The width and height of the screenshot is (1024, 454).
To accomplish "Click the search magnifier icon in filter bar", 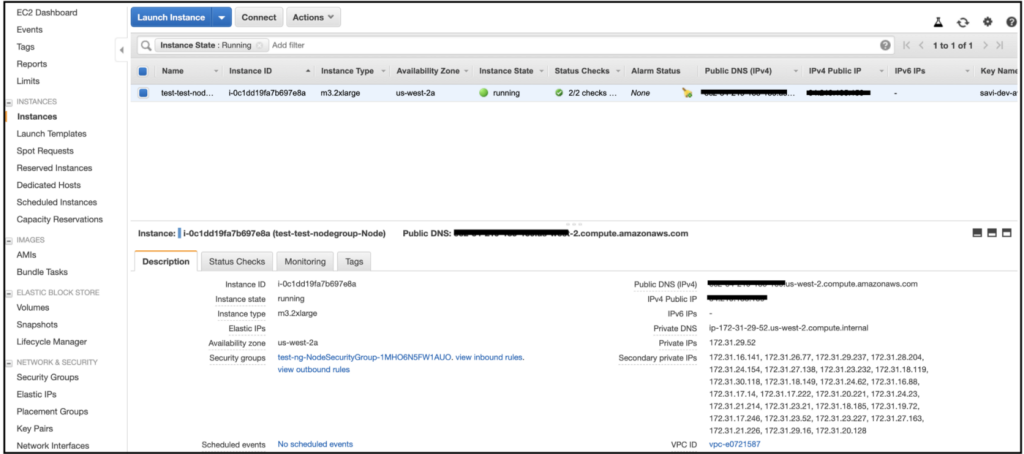I will 146,46.
